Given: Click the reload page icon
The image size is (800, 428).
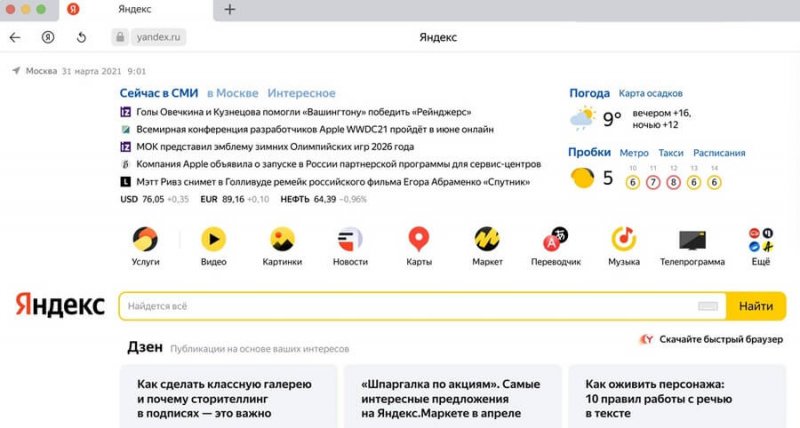Looking at the screenshot, I should (x=81, y=37).
